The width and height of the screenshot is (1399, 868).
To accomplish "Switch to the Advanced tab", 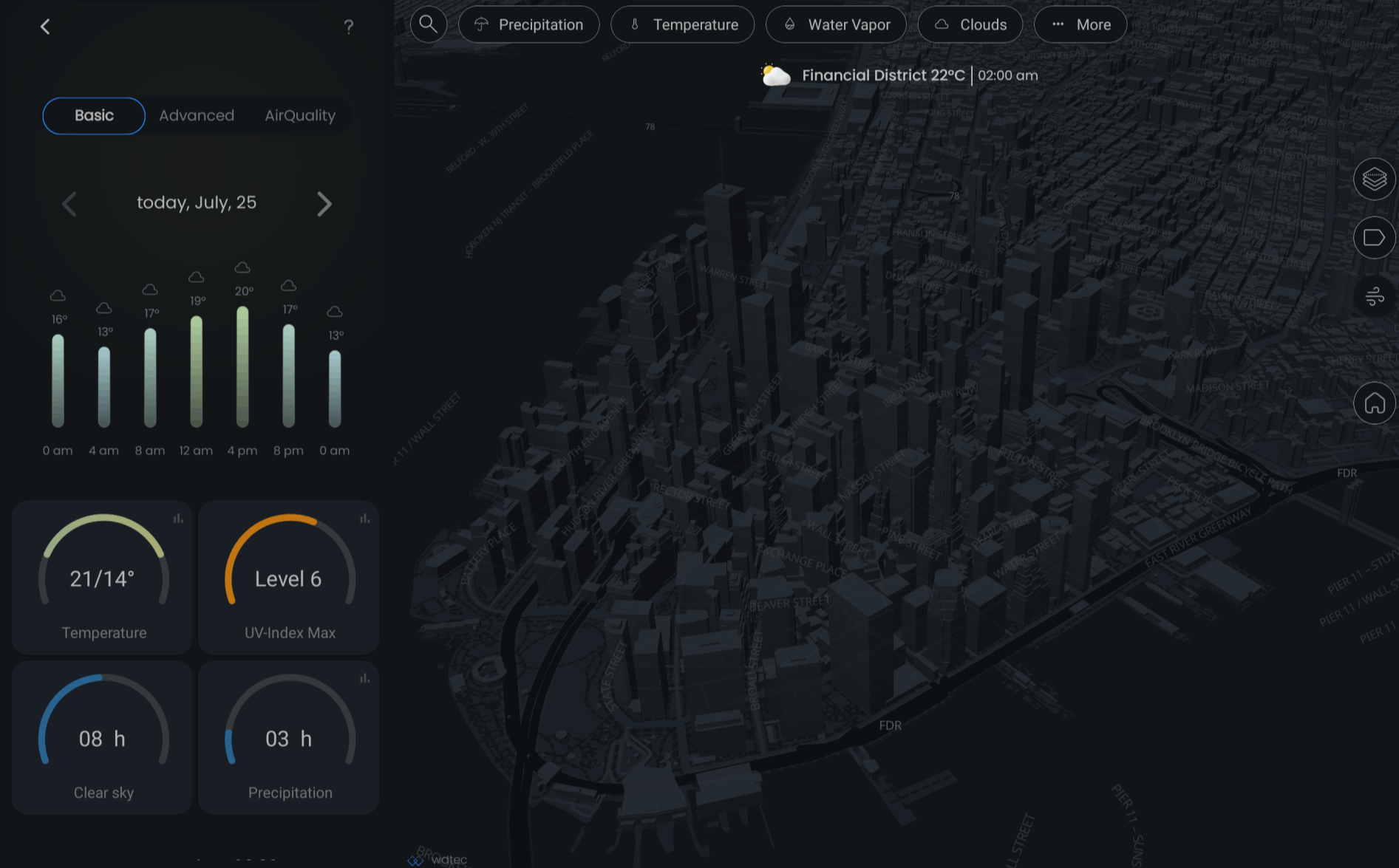I will 197,115.
